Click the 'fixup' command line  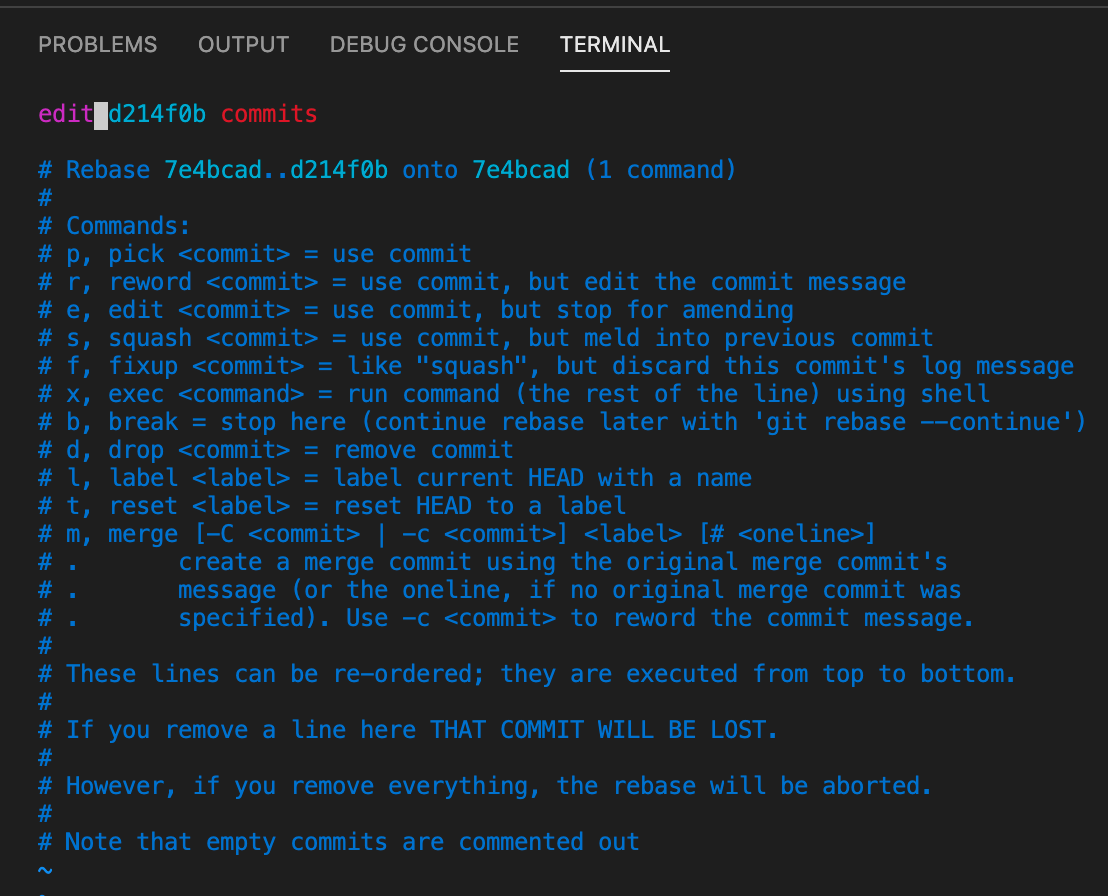pos(450,366)
